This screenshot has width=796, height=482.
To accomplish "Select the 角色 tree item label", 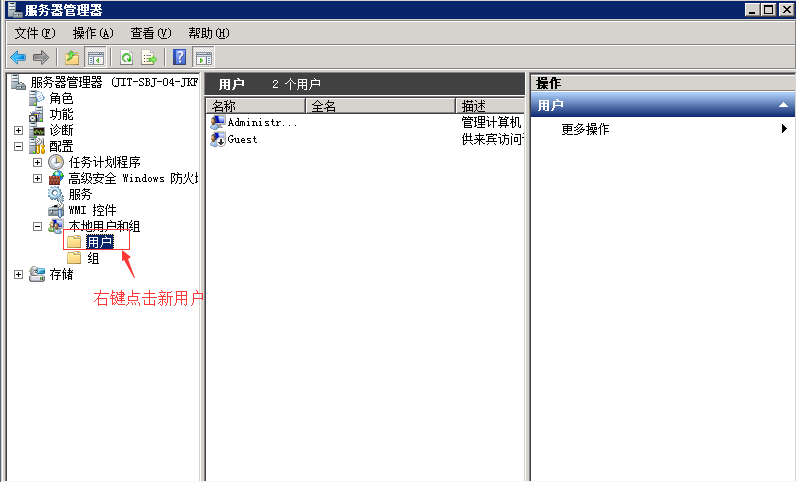I will click(x=61, y=98).
